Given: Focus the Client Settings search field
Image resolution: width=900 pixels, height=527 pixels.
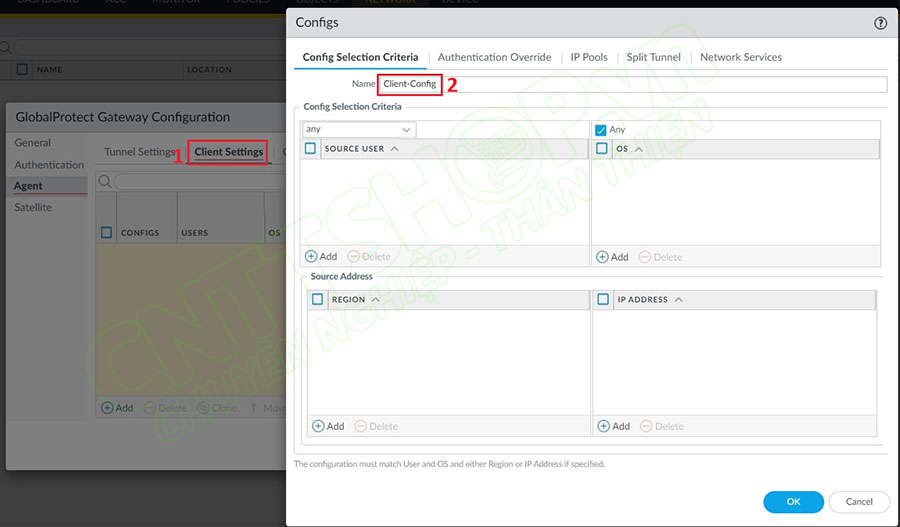Looking at the screenshot, I should pyautogui.click(x=200, y=182).
